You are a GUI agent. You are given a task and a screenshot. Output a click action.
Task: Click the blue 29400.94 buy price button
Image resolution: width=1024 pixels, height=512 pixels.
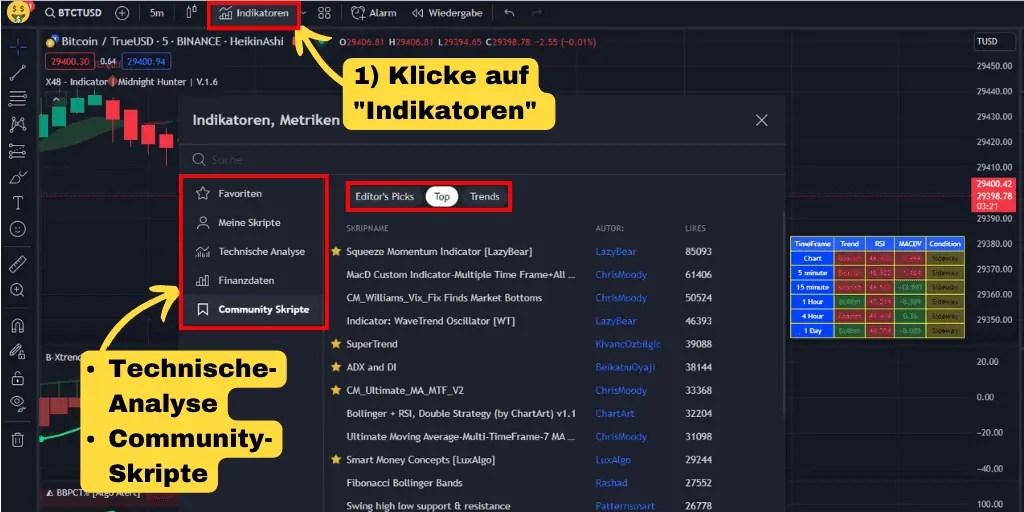pos(147,62)
